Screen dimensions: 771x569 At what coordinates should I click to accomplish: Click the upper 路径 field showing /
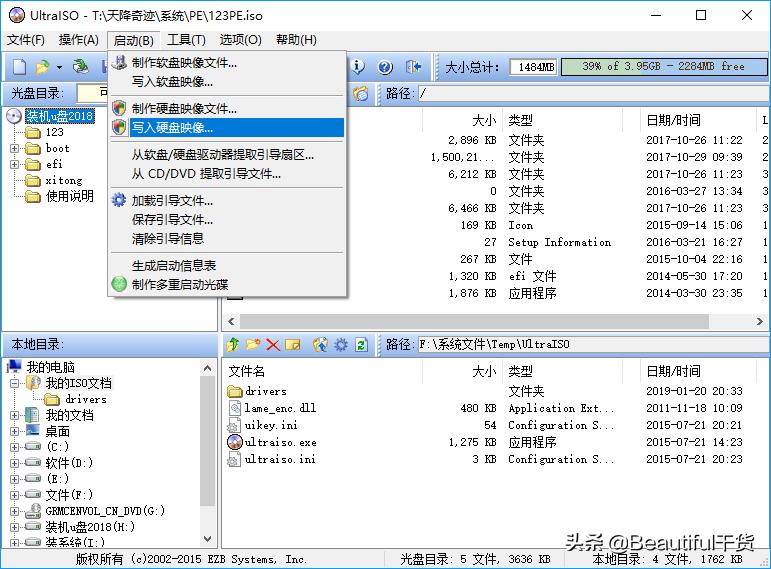coord(593,93)
